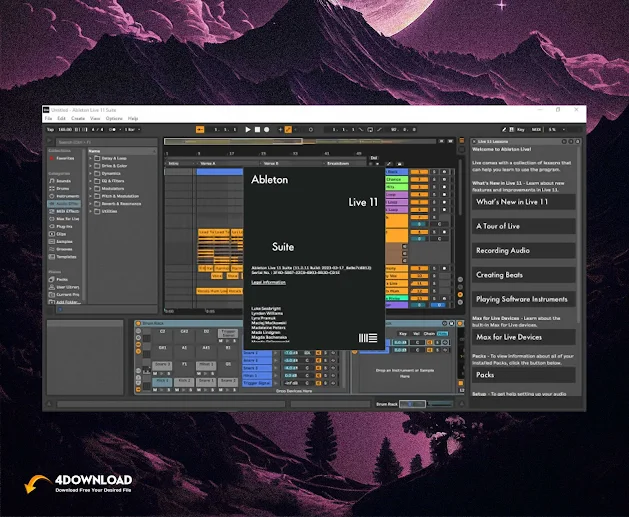Open the Help menu
This screenshot has width=629, height=517.
click(133, 118)
